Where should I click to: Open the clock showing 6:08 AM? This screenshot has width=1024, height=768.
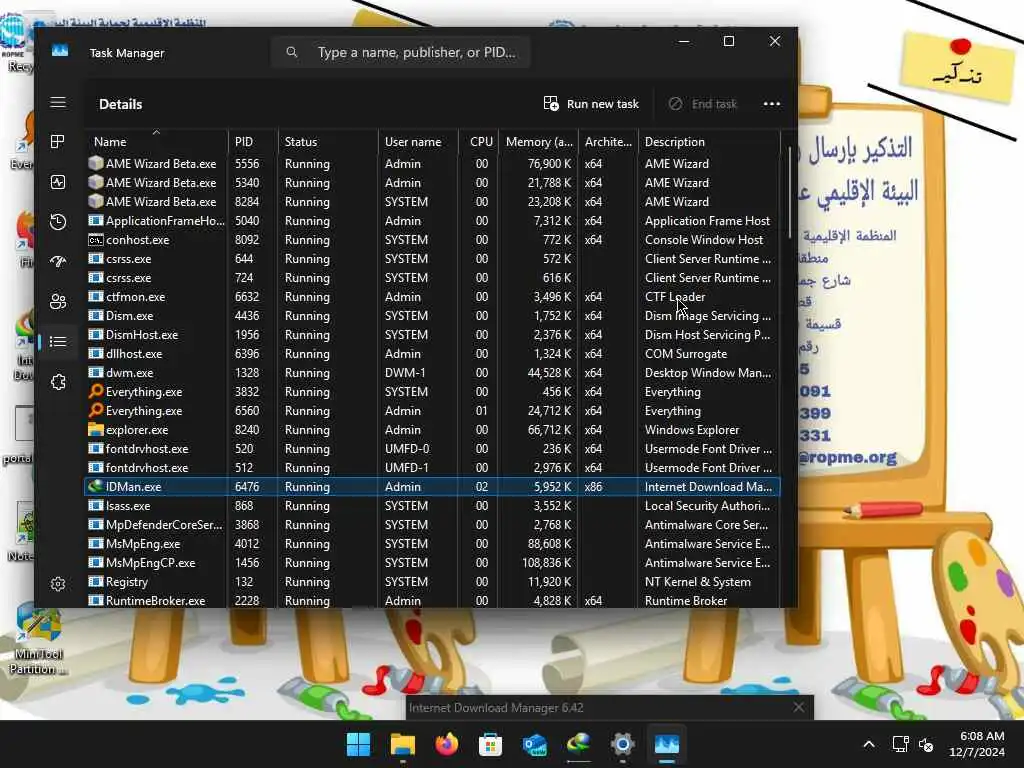[x=977, y=744]
